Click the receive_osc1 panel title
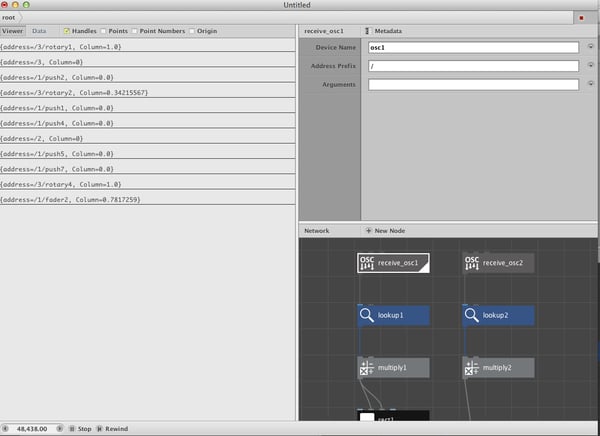 [324, 31]
